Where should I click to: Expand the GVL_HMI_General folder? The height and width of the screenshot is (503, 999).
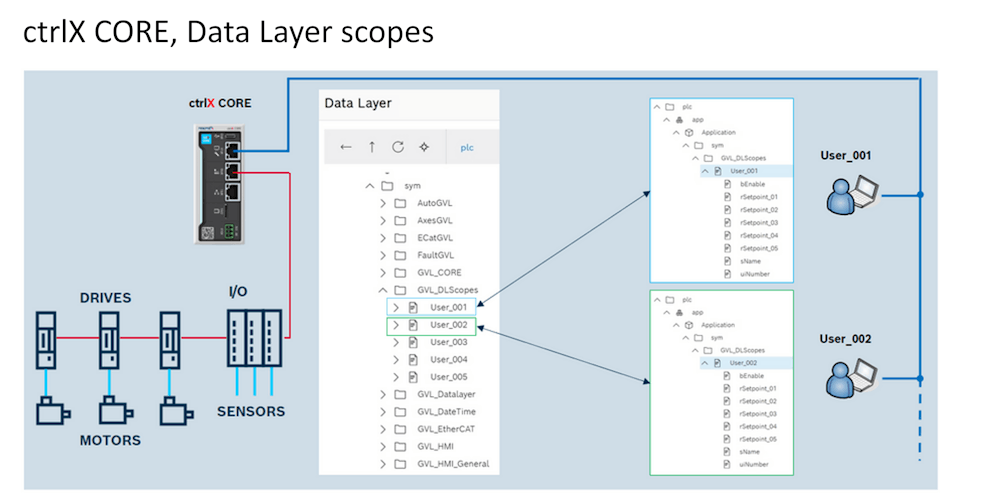click(383, 464)
